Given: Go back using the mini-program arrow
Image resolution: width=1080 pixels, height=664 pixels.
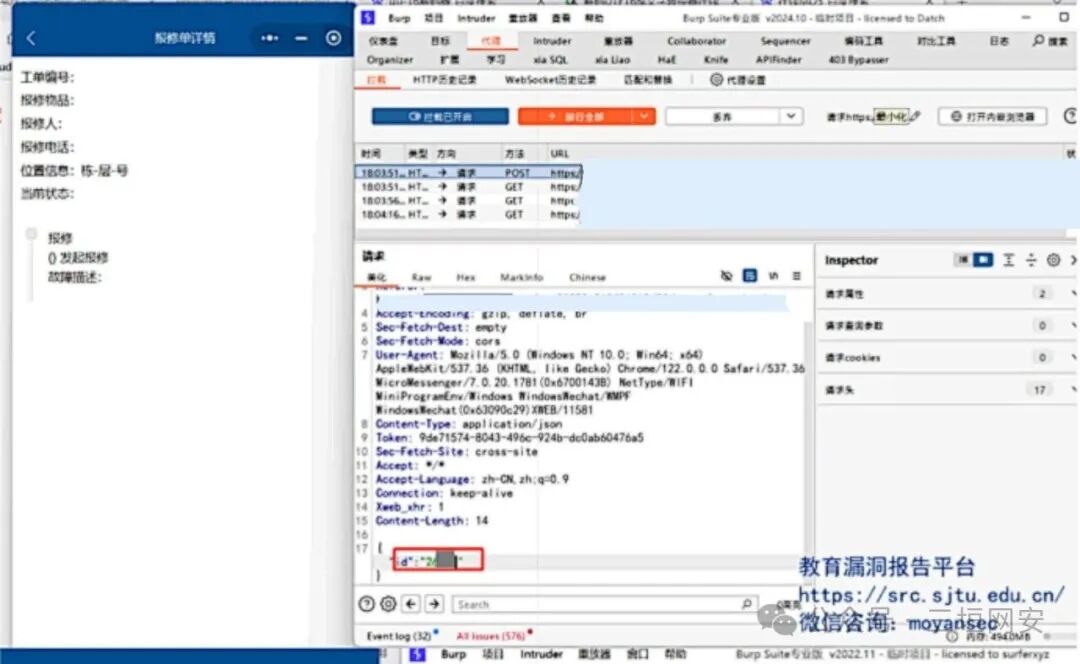Looking at the screenshot, I should point(31,39).
